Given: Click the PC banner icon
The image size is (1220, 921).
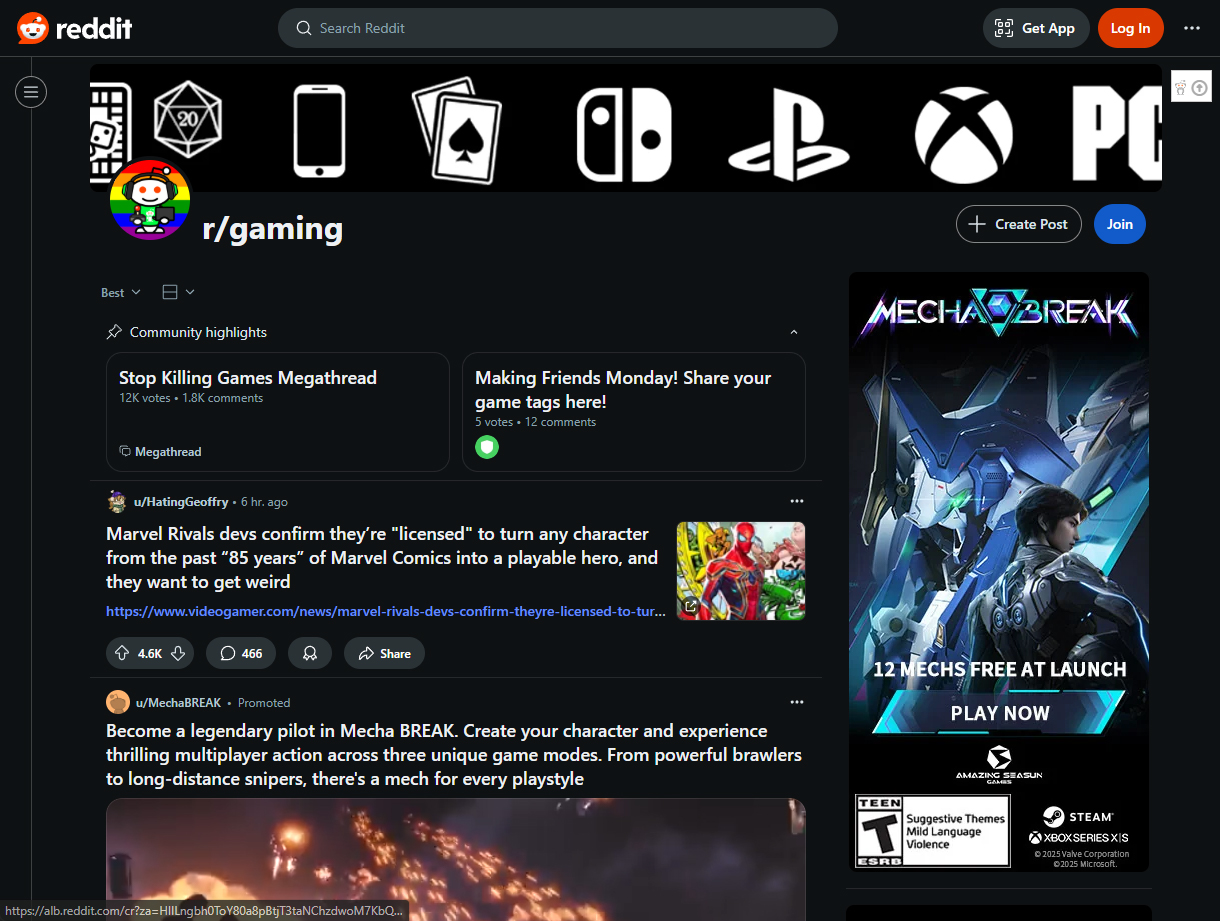Looking at the screenshot, I should [1117, 134].
